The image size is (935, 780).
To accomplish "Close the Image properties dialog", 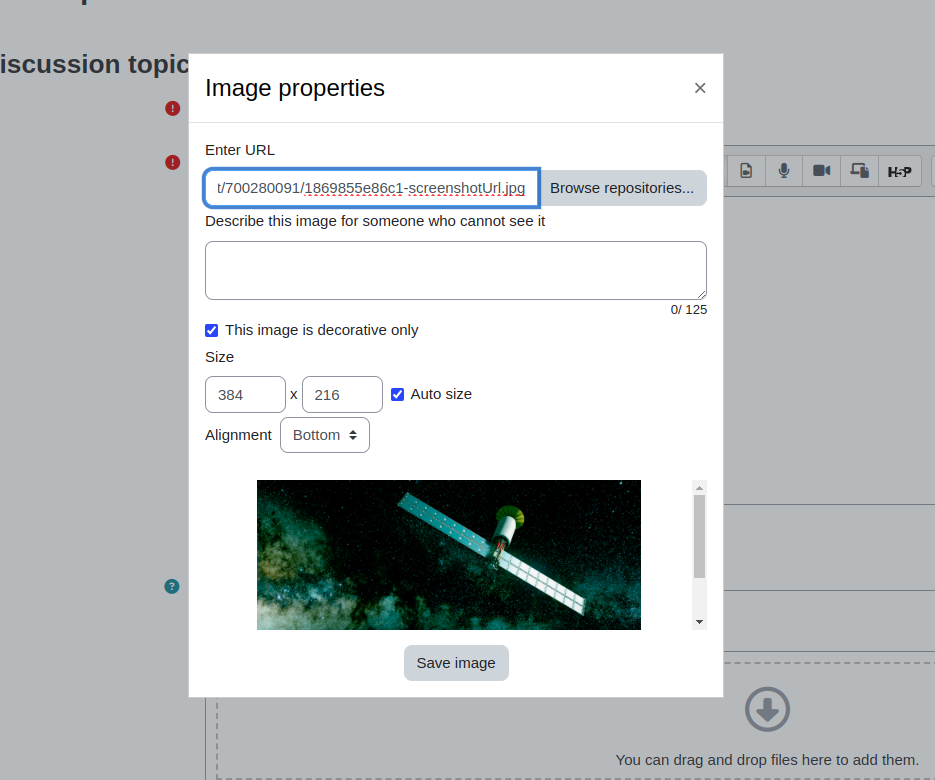I will click(700, 88).
